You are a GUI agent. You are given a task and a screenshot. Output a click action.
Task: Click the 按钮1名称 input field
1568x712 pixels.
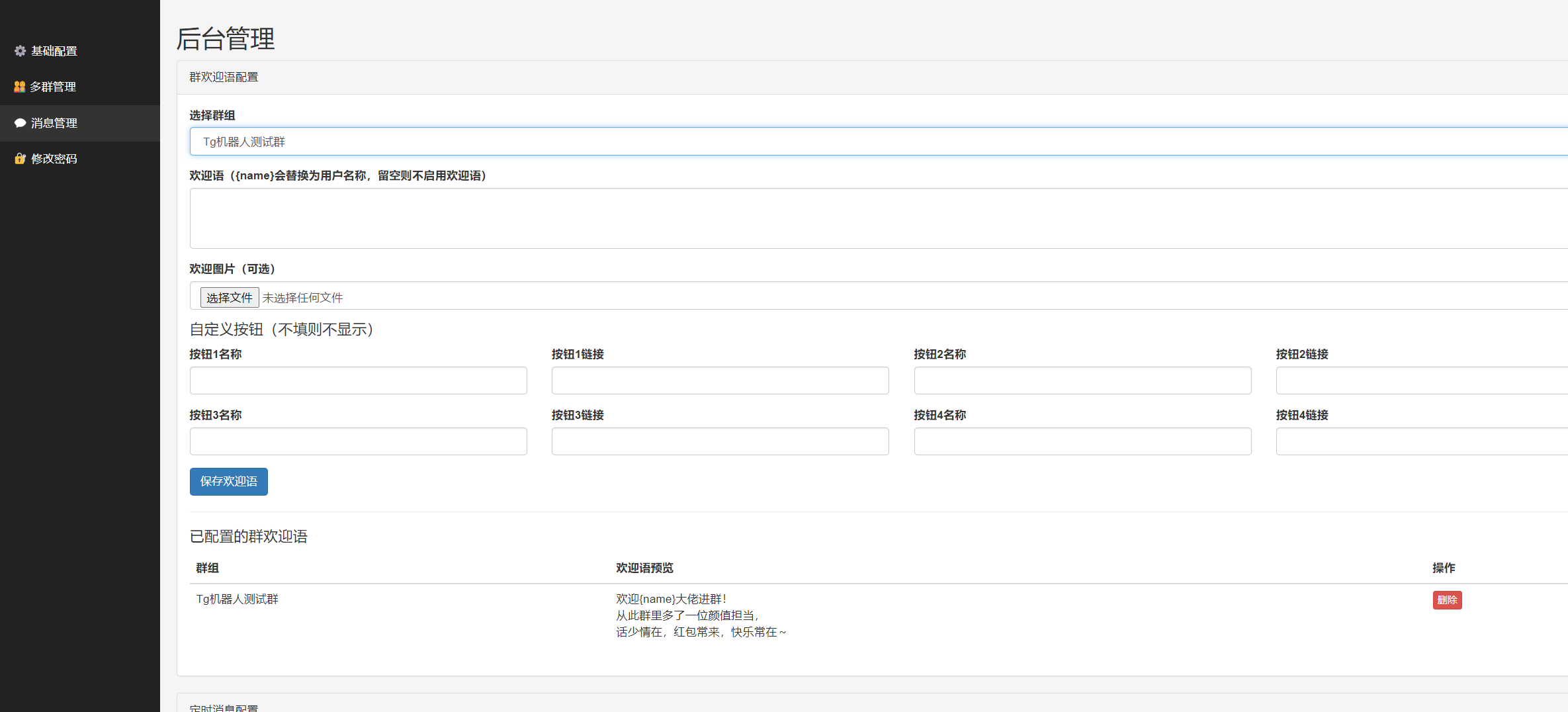[x=358, y=380]
